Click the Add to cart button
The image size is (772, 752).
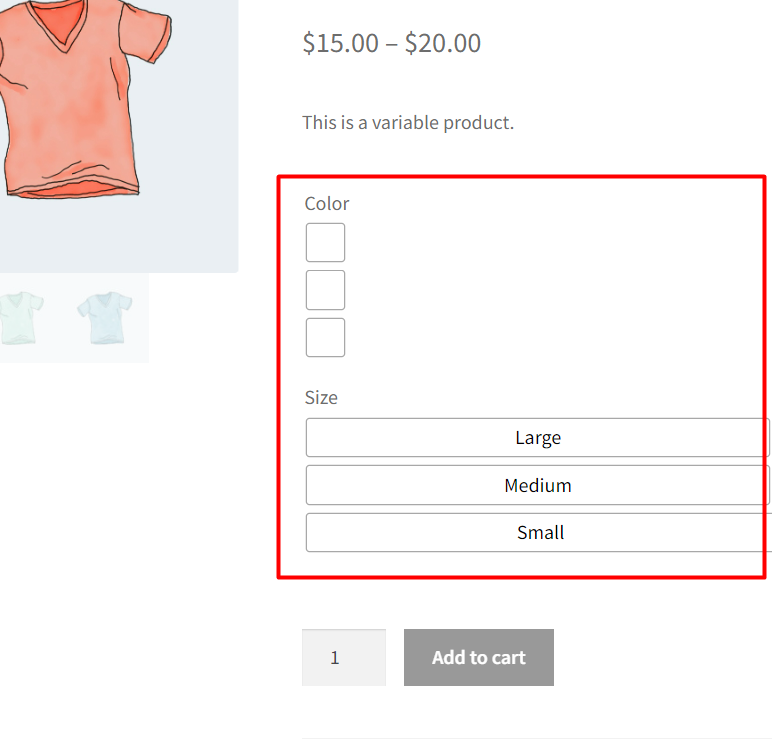(x=478, y=658)
